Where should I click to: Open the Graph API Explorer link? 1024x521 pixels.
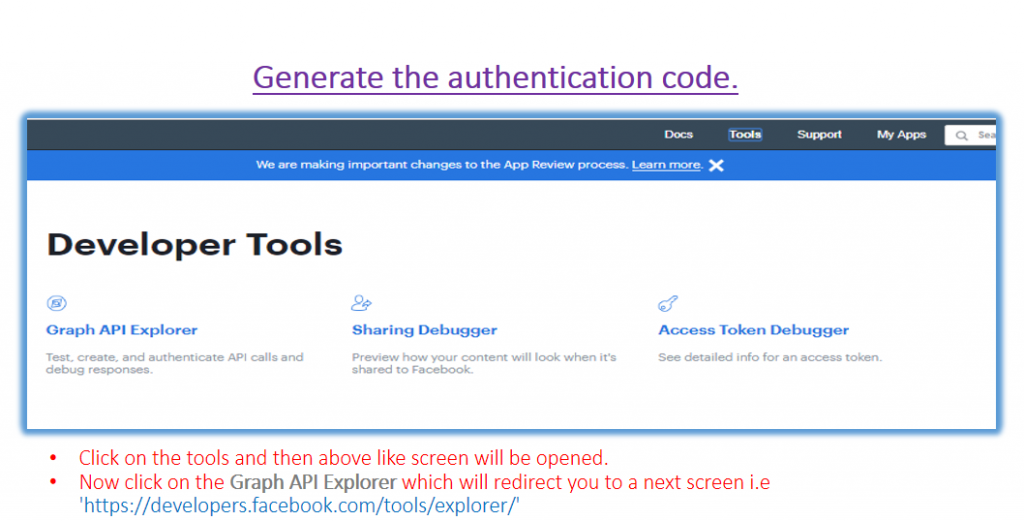coord(121,330)
